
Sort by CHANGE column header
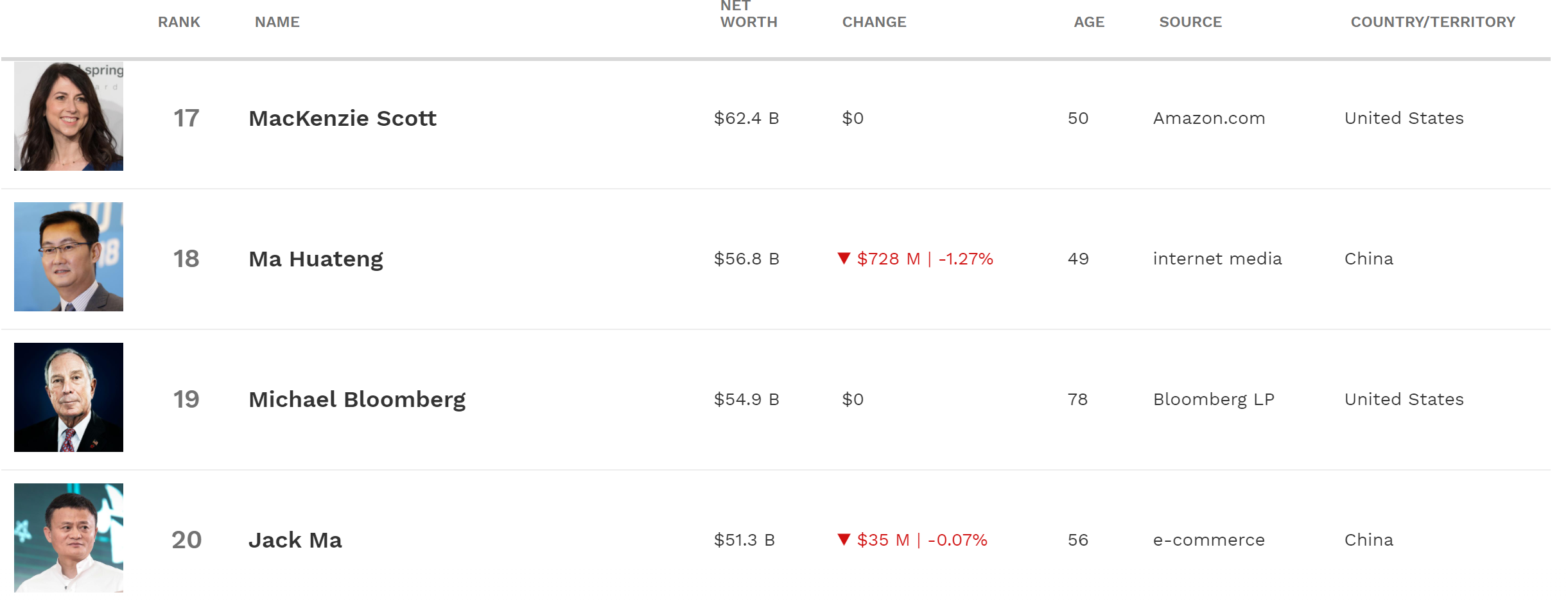[x=874, y=22]
